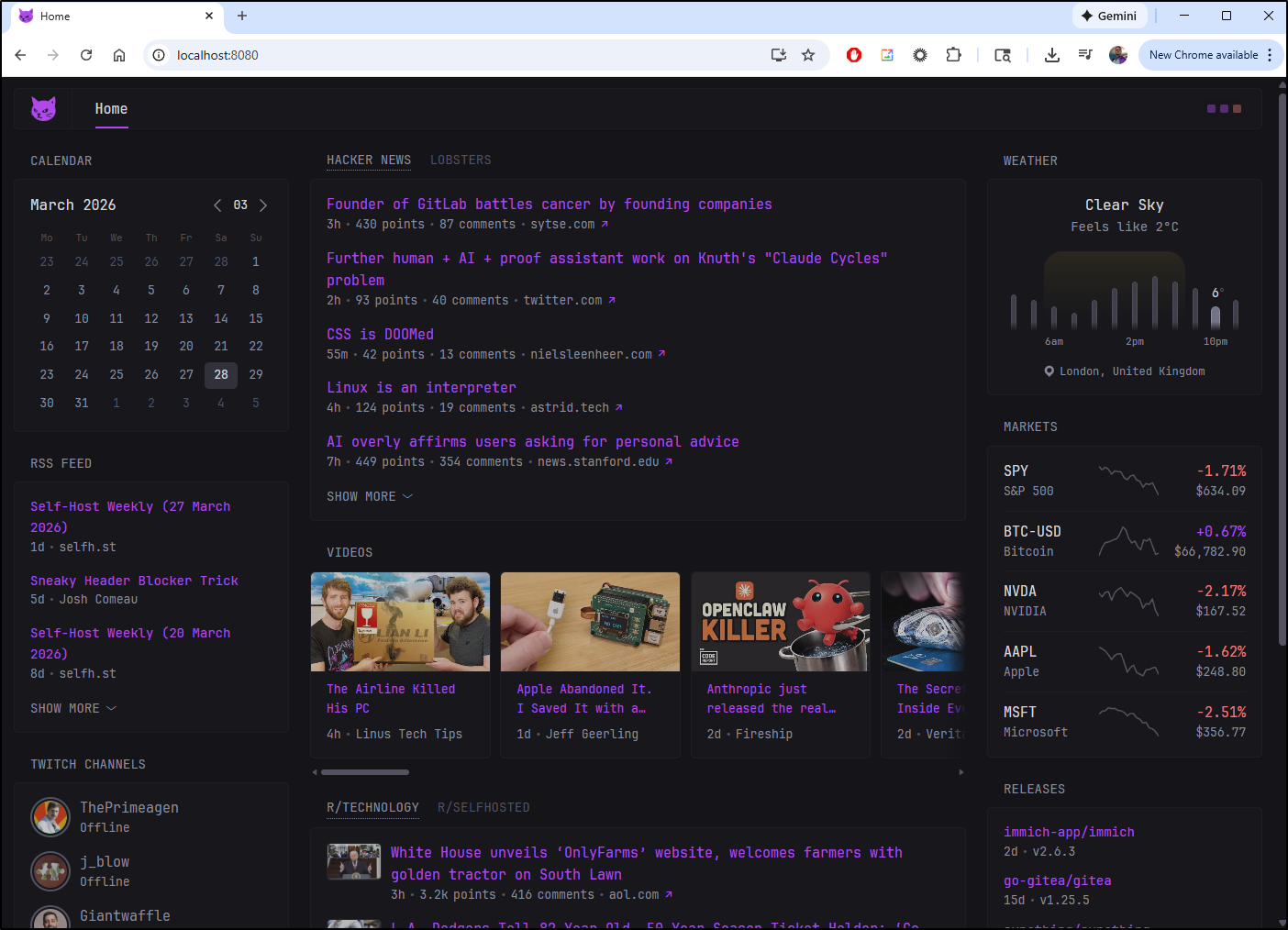This screenshot has width=1288, height=930.
Task: Open the immich-app/immich release link
Action: click(x=1069, y=831)
